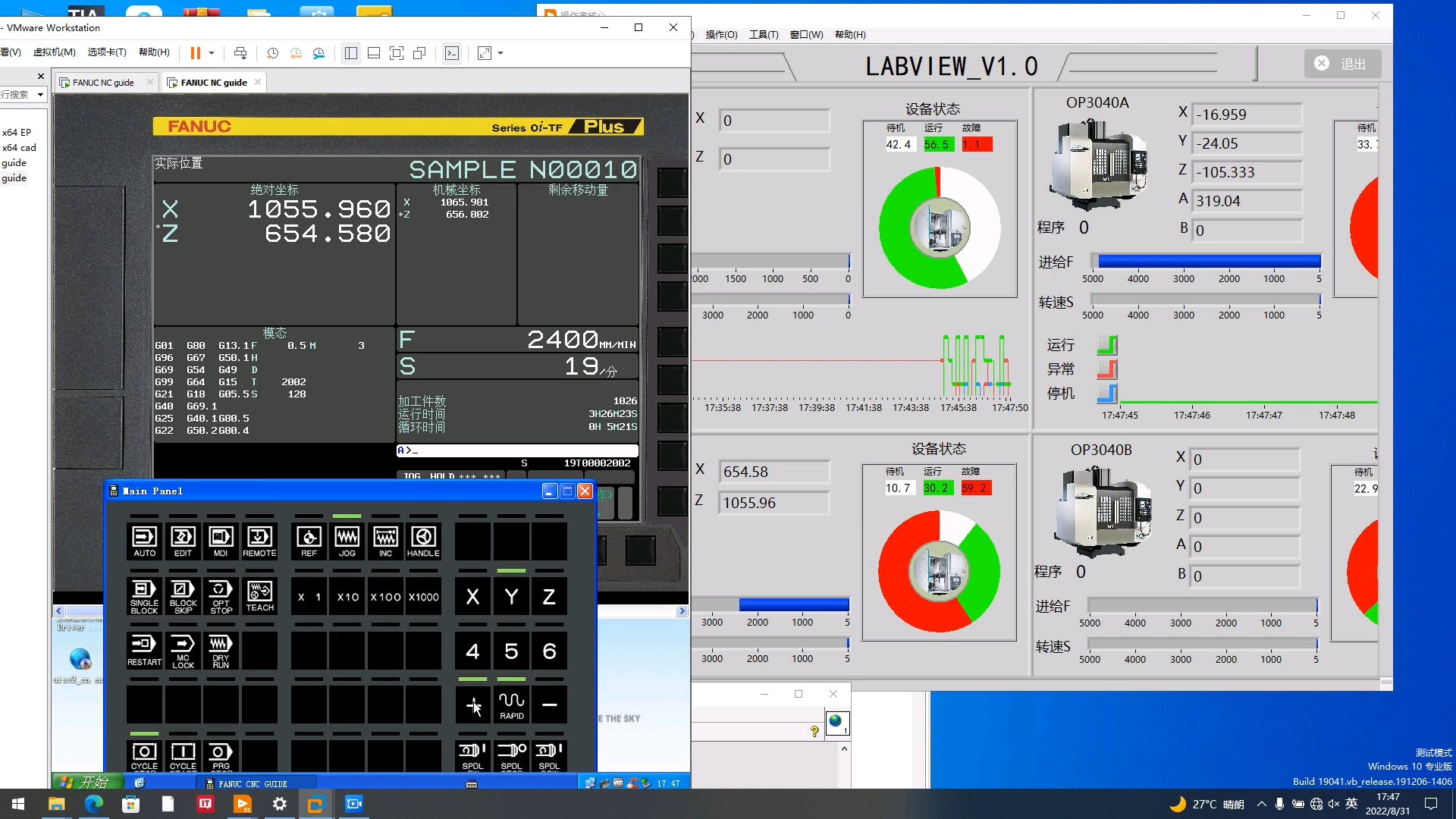Viewport: 1456px width, 819px height.
Task: Open the 虚拟机(M) menu in VMware
Action: (x=55, y=52)
